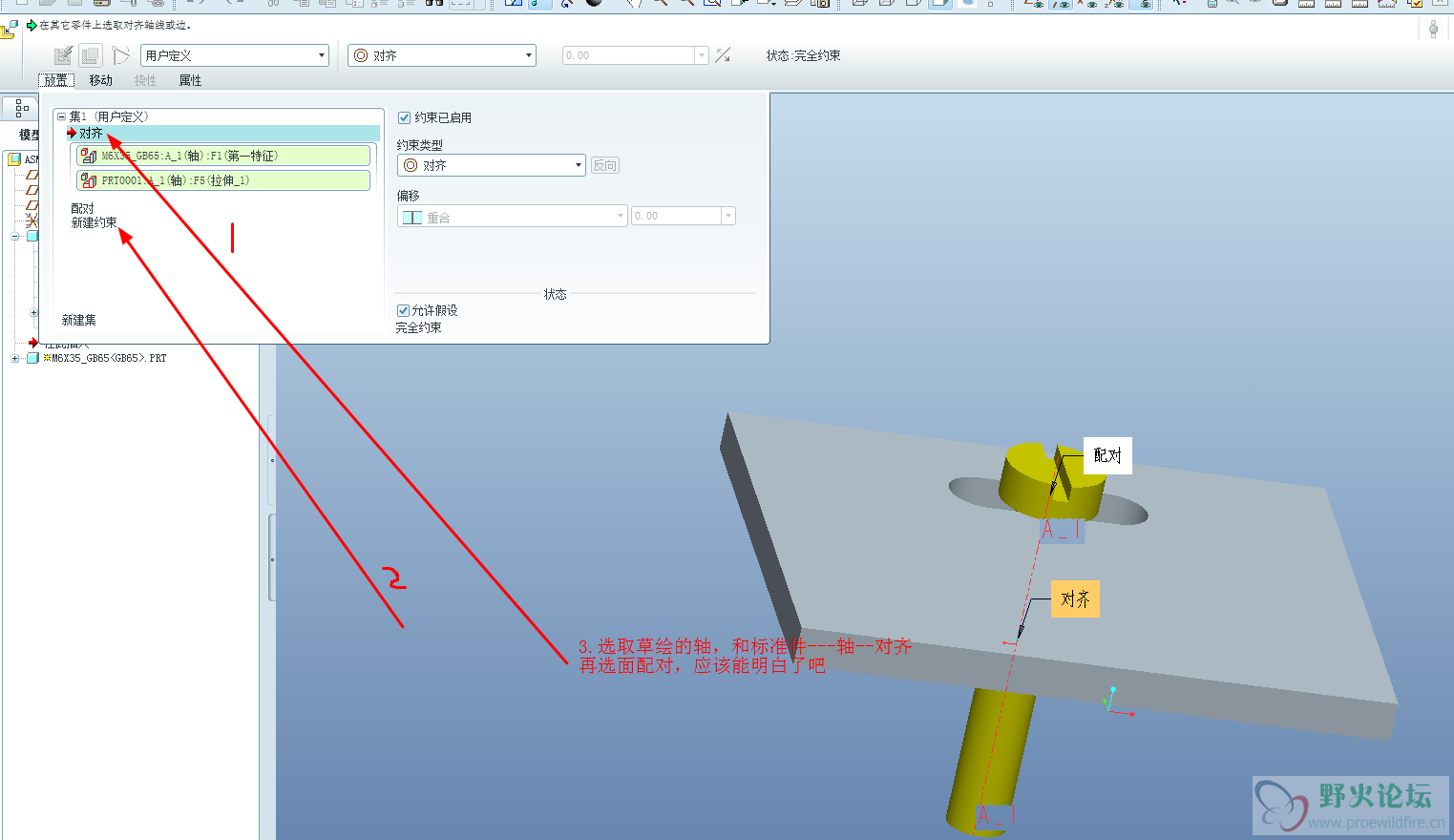Click 新建约束 to add a constraint
This screenshot has width=1454, height=840.
pos(94,222)
